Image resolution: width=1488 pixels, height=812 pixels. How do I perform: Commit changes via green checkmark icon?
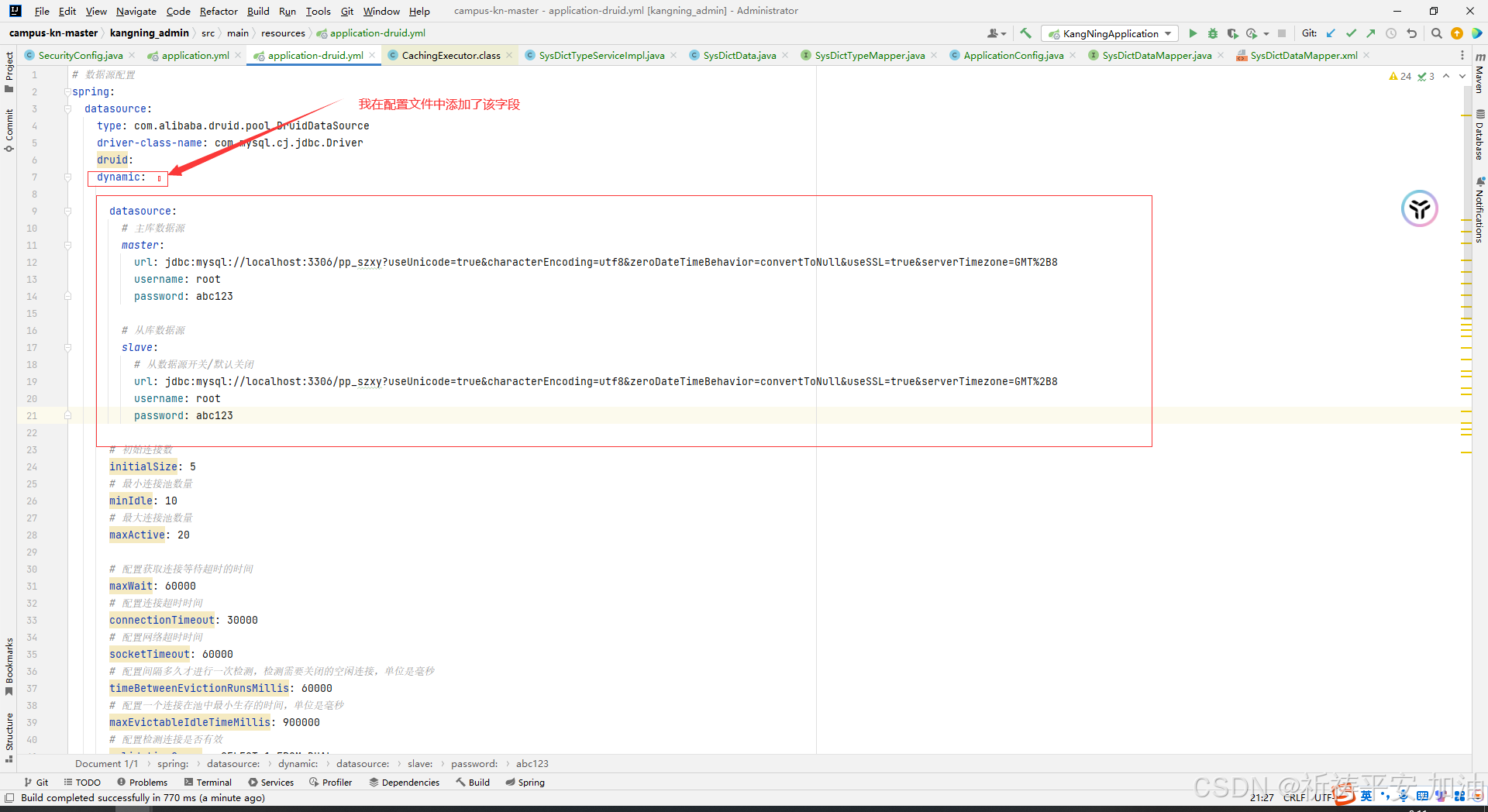click(1351, 33)
